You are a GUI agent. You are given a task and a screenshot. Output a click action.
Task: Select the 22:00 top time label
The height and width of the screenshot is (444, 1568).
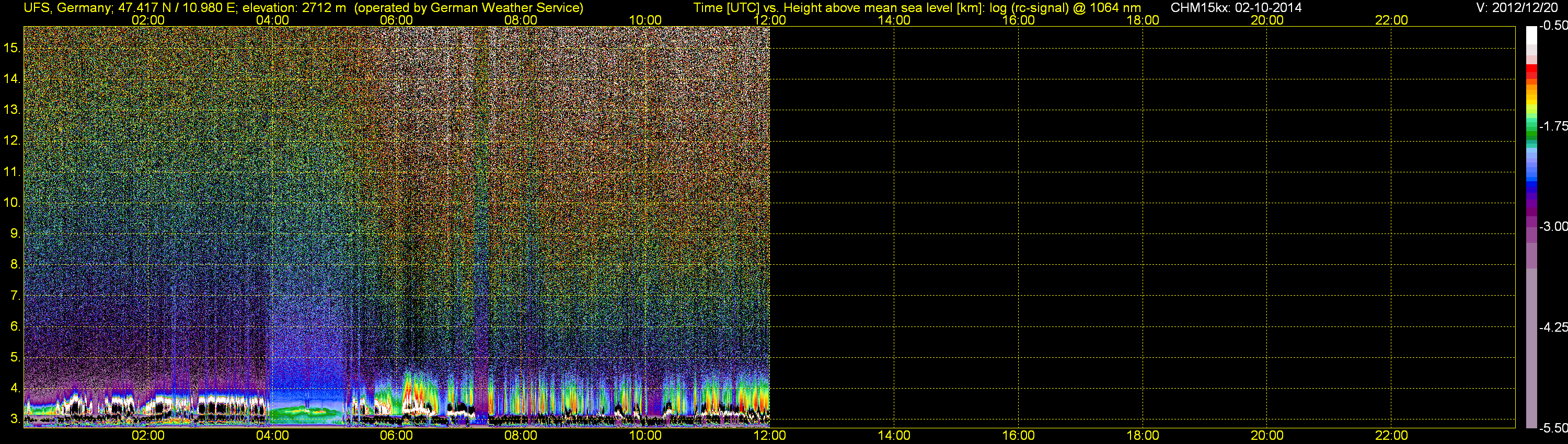(x=1391, y=20)
